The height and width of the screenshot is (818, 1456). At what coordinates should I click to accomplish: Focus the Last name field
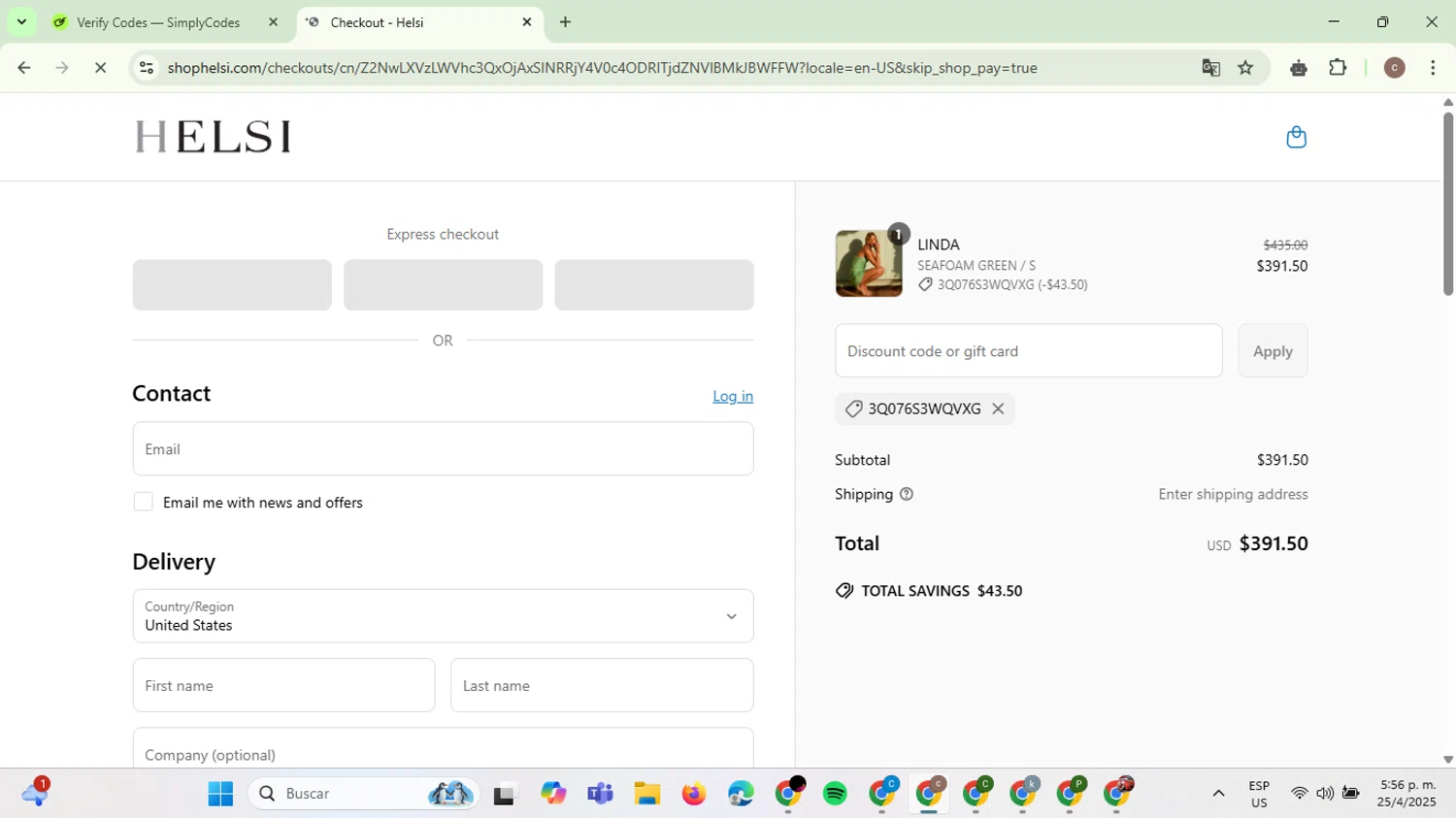pos(602,685)
